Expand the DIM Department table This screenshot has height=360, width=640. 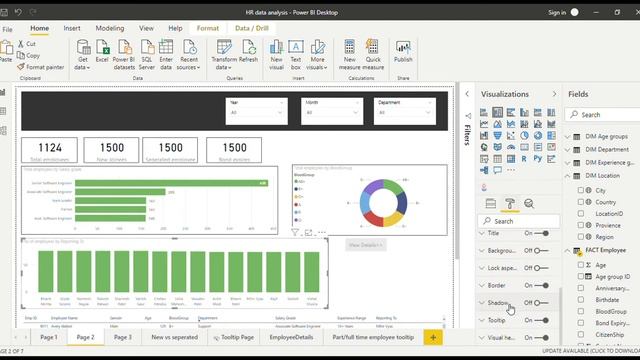[567, 150]
